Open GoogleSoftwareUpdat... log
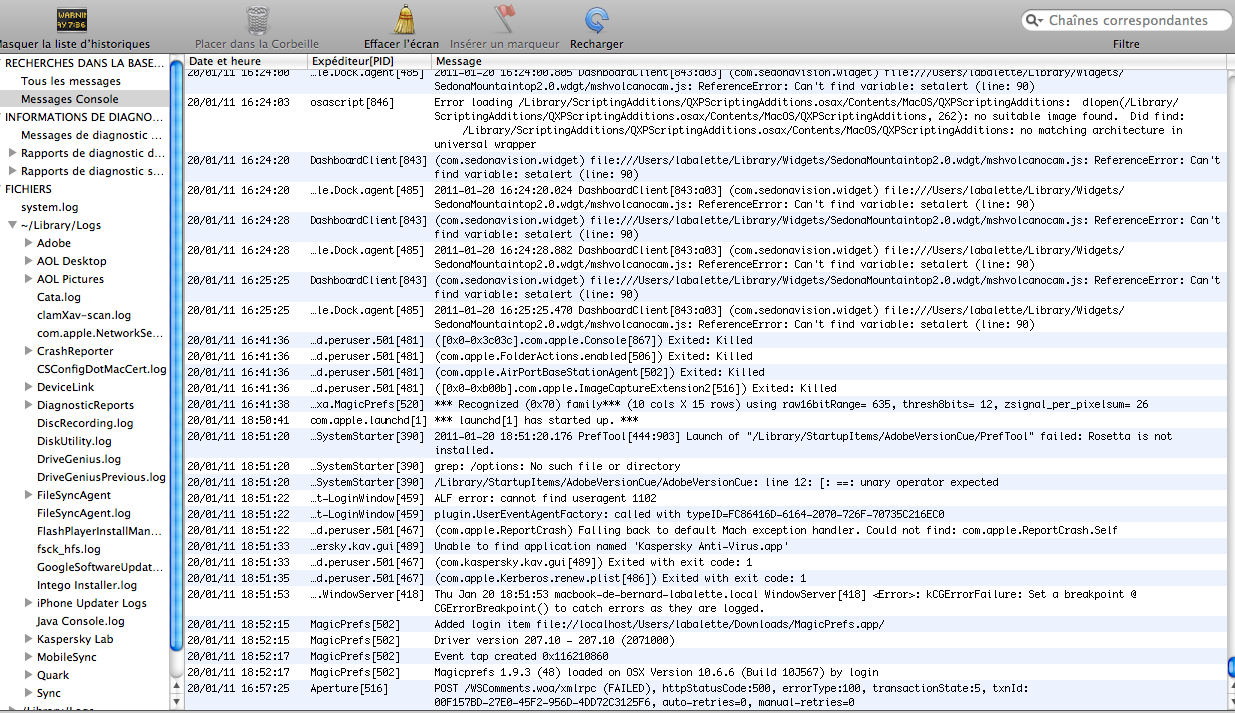This screenshot has height=713, width=1235. click(x=100, y=567)
